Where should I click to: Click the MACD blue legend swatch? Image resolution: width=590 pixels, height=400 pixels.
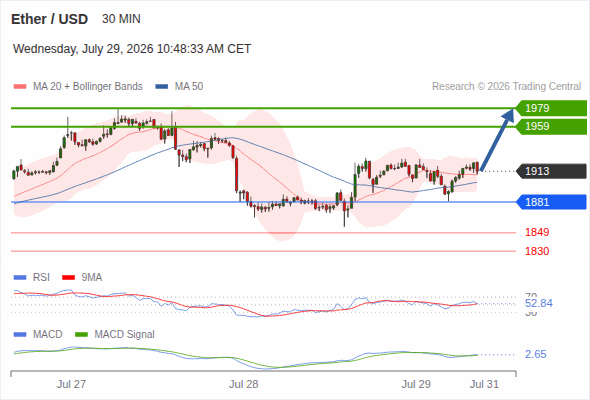pyautogui.click(x=20, y=335)
